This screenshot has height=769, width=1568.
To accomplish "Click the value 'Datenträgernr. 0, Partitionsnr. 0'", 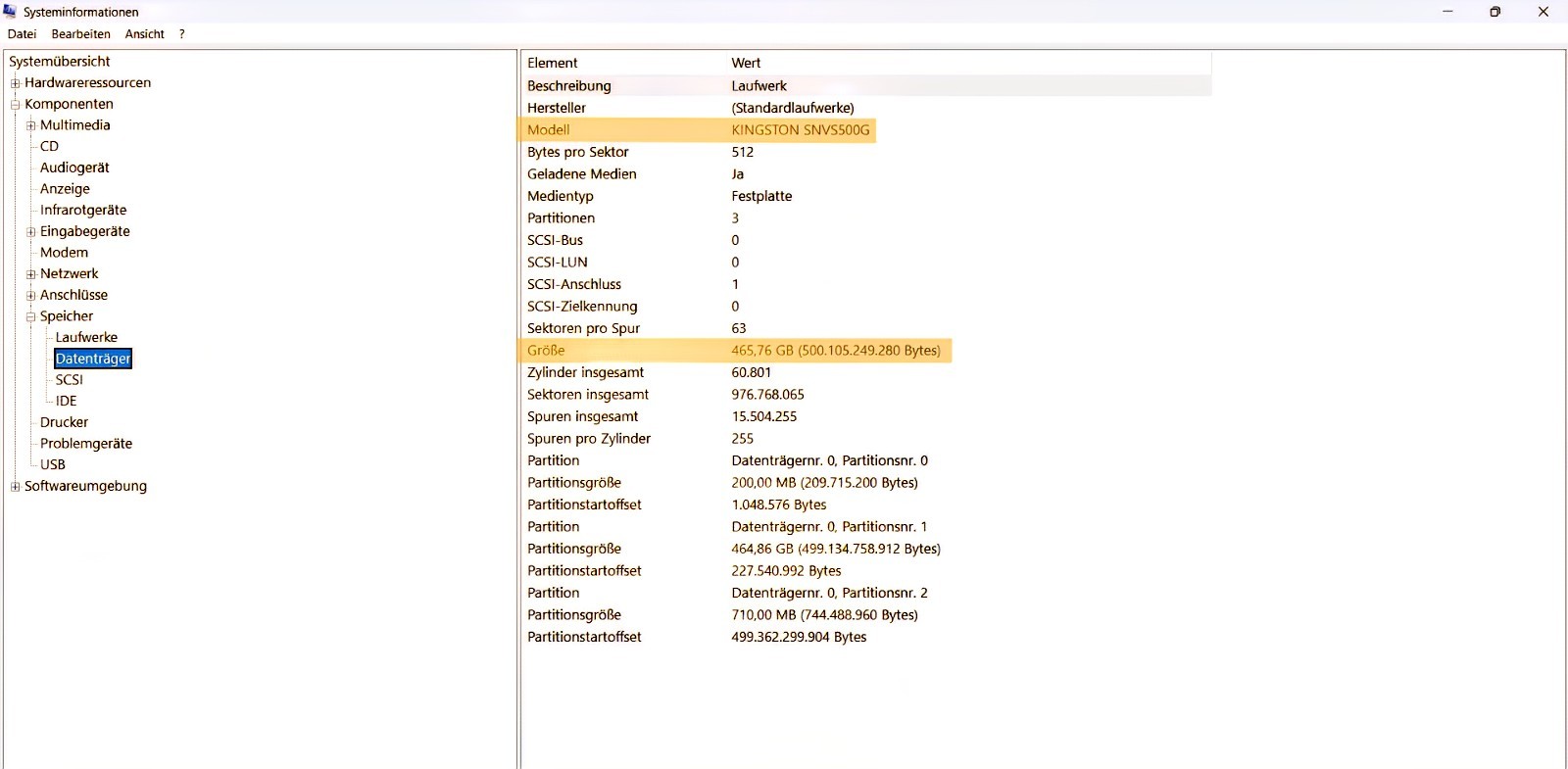I will (829, 460).
